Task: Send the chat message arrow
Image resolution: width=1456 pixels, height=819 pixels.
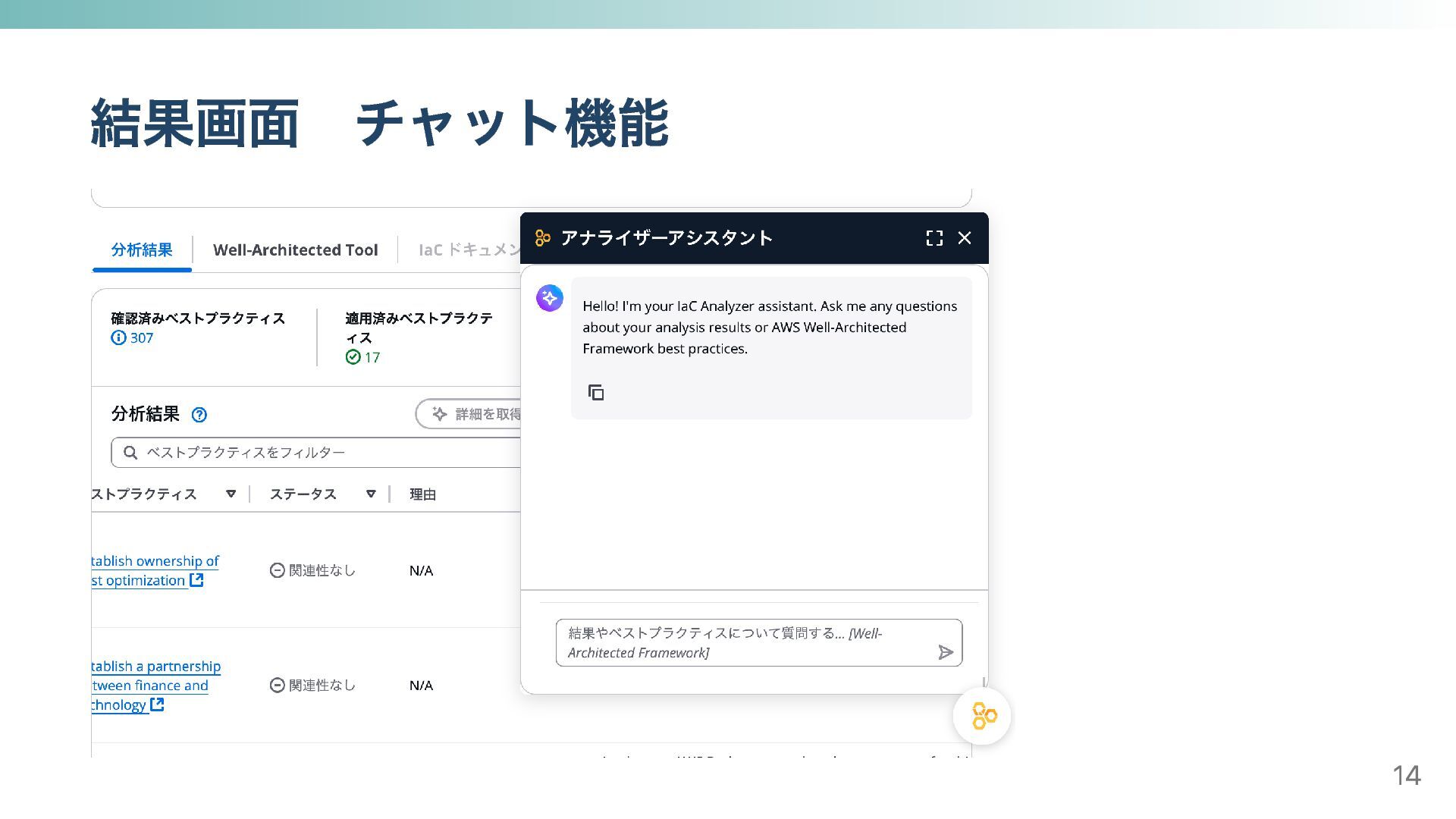Action: (x=945, y=652)
